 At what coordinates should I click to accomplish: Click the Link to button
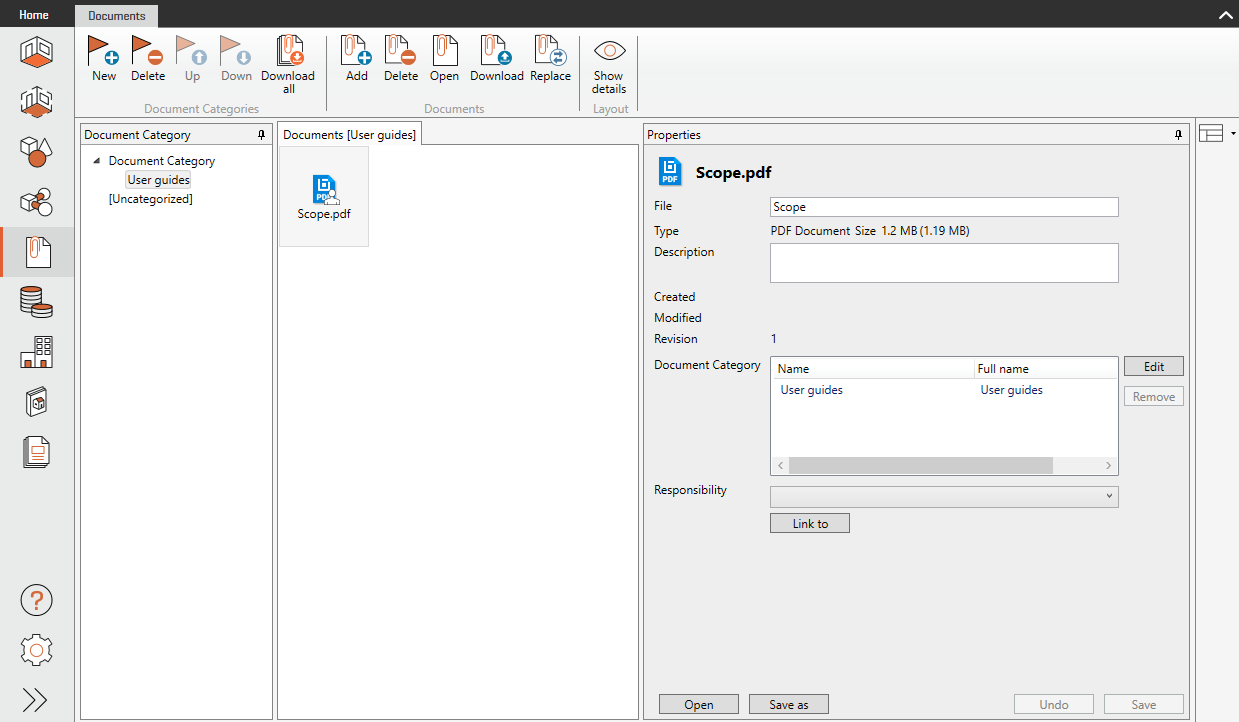pyautogui.click(x=809, y=523)
